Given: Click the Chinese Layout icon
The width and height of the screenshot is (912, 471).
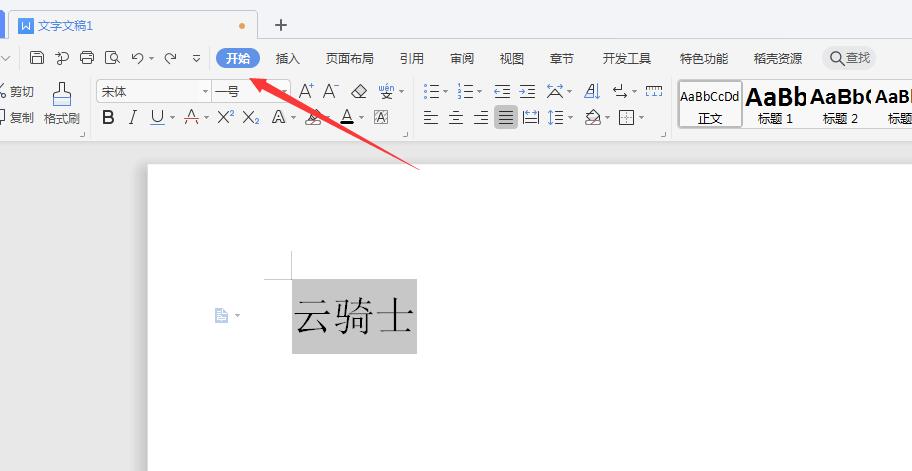Looking at the screenshot, I should 554,91.
